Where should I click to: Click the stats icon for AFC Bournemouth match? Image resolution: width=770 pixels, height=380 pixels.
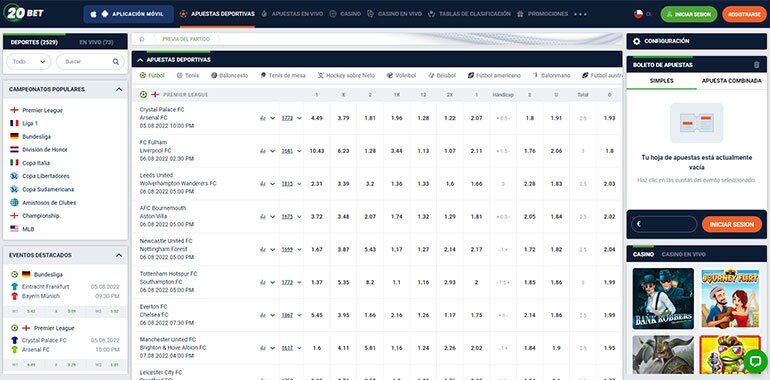tap(263, 217)
